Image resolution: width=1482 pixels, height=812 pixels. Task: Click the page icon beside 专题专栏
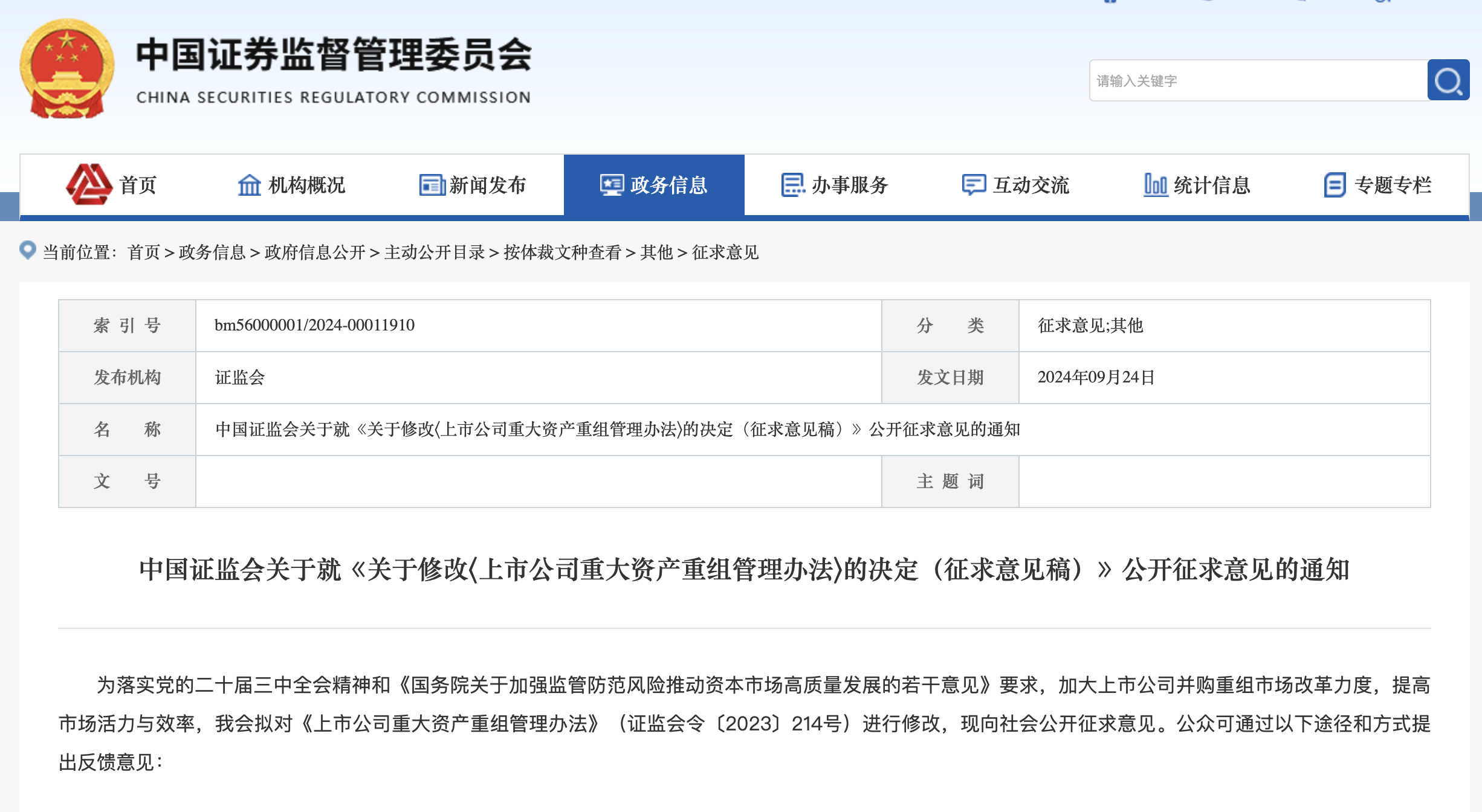pyautogui.click(x=1335, y=185)
